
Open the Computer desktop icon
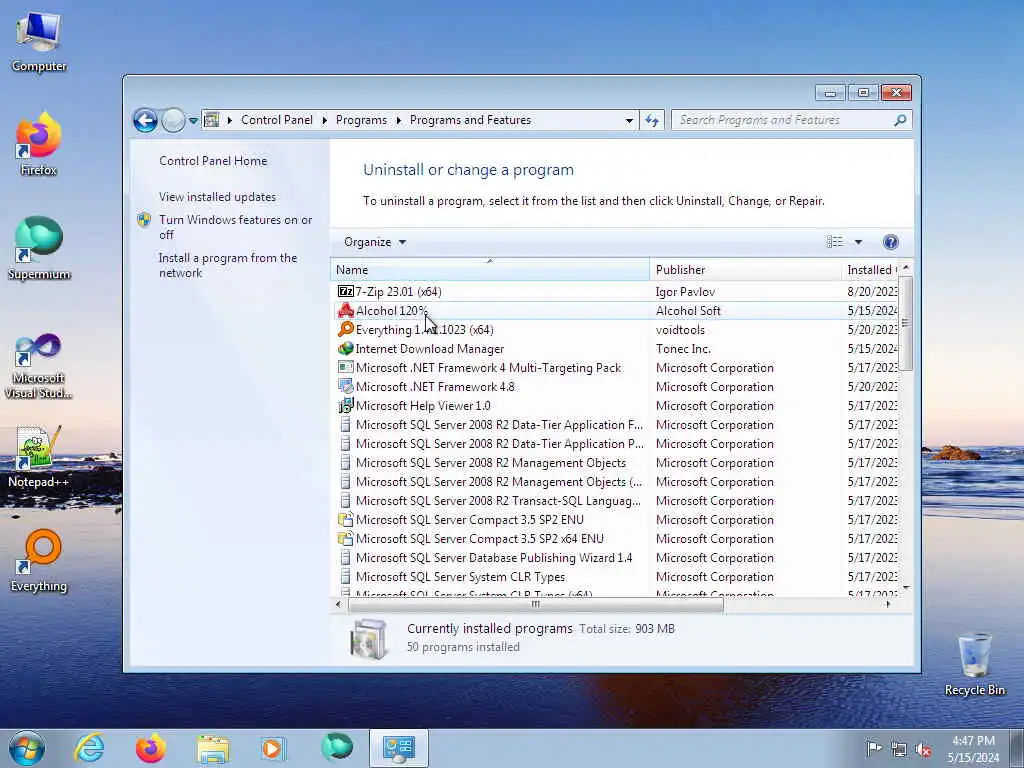tap(39, 41)
